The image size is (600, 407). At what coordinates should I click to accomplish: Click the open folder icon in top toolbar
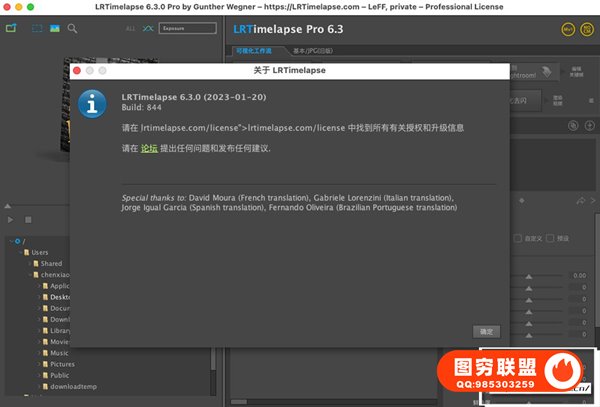coord(11,29)
